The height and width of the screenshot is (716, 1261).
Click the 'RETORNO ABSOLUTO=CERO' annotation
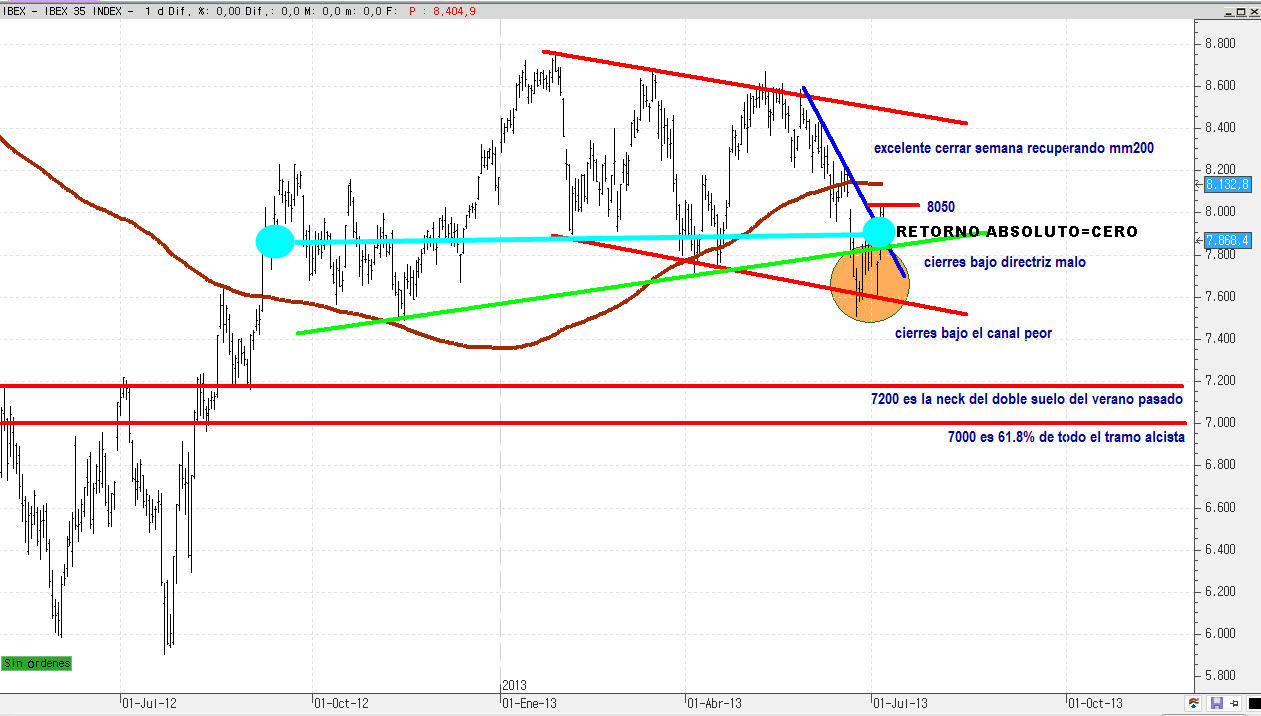pos(1016,232)
